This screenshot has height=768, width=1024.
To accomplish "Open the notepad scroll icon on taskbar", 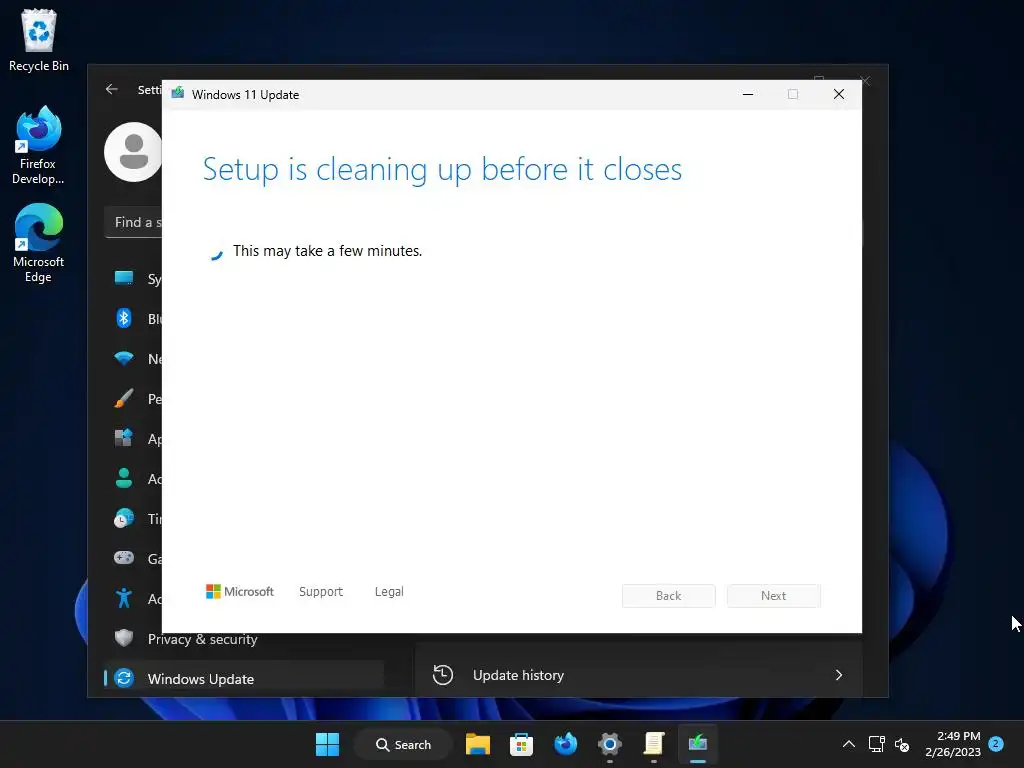I will point(654,744).
